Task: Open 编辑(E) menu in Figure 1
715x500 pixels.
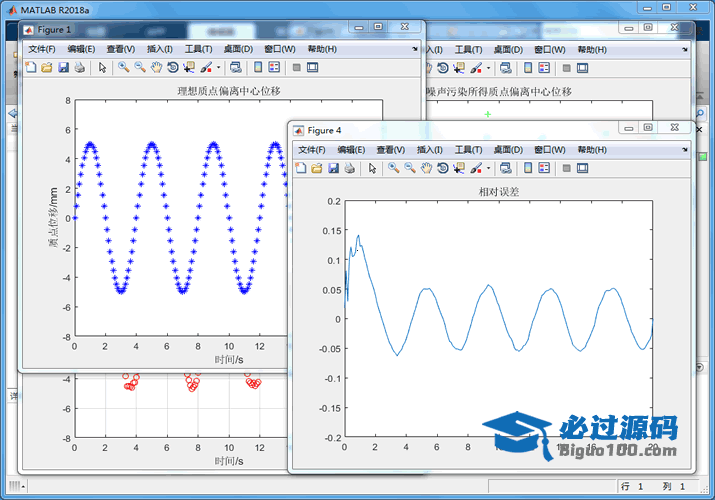Action: 81,49
